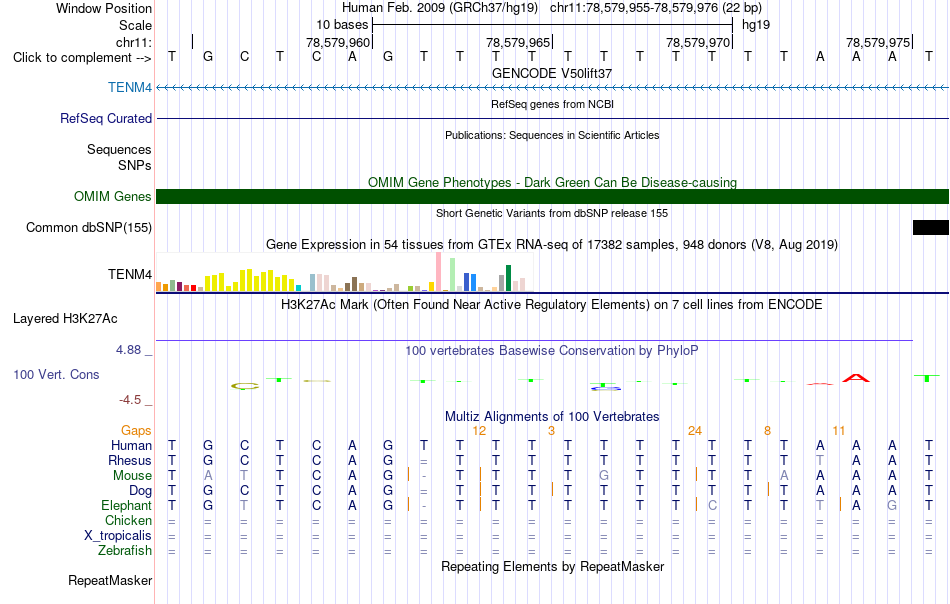Click Publications: Sequences in Scientific Articles title
Viewport: 950px width, 604px height.
552,135
